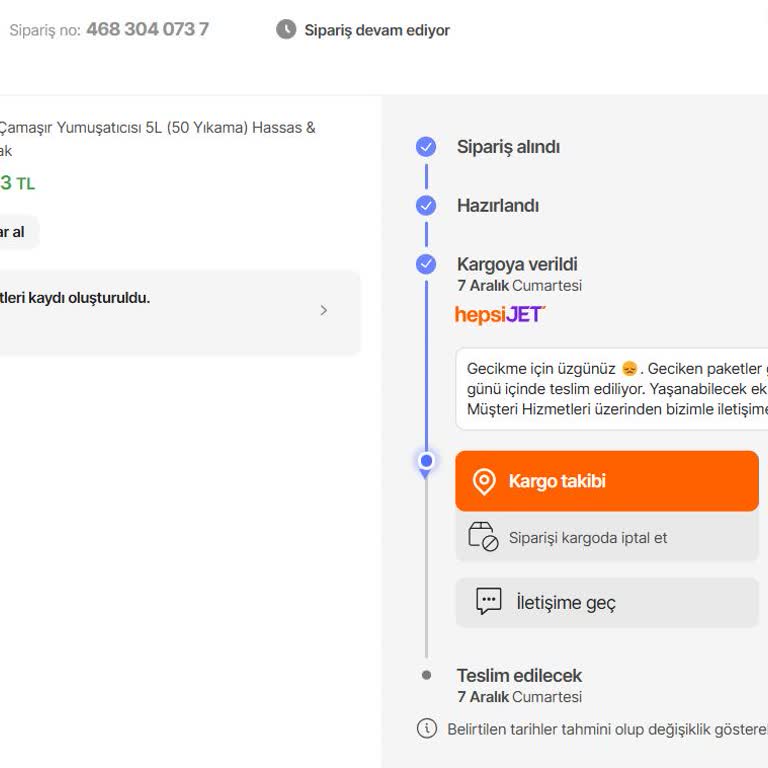Click the sad emoji in delay message
Image resolution: width=768 pixels, height=768 pixels.
(x=629, y=368)
